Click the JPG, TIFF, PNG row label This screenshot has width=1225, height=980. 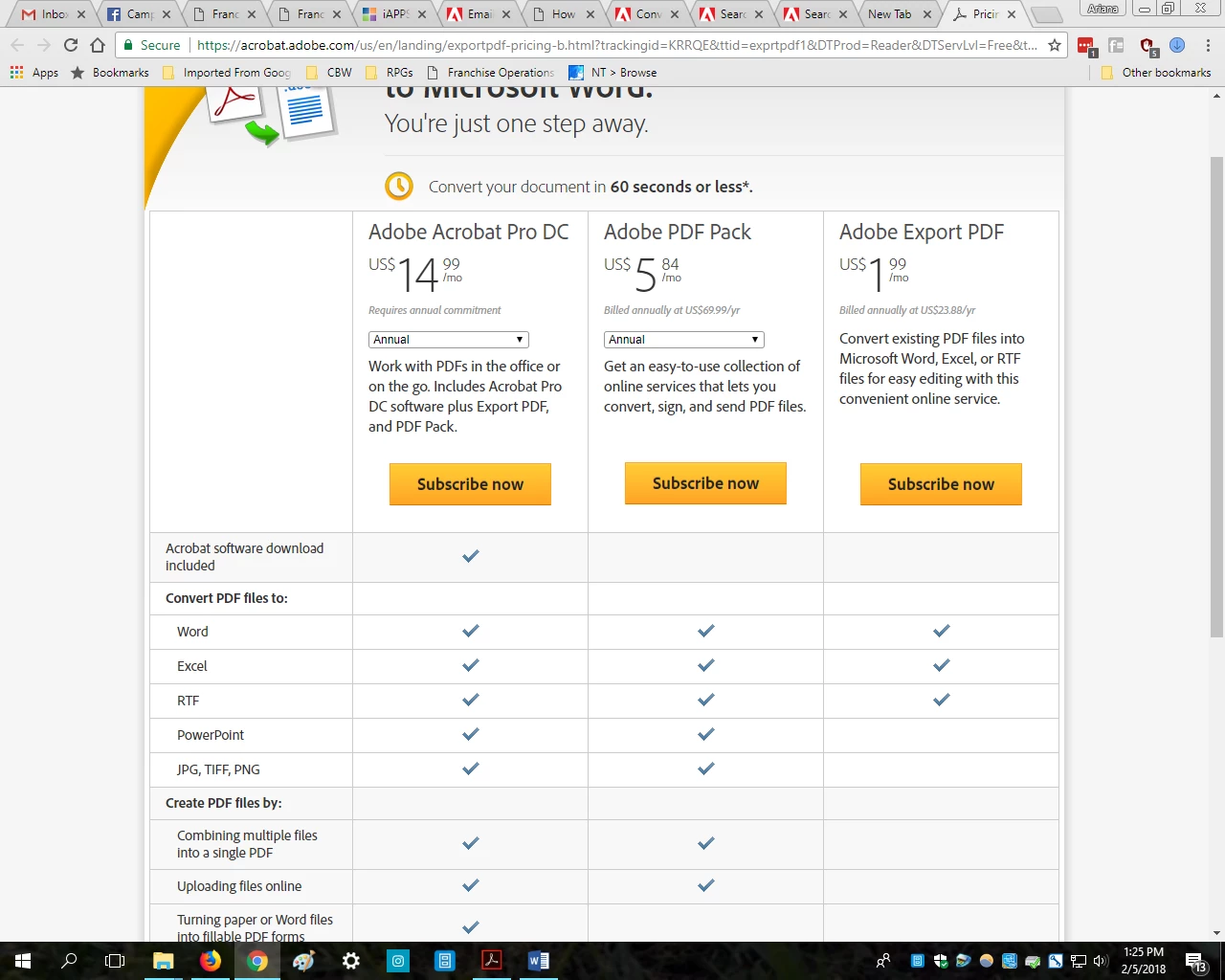(x=218, y=769)
